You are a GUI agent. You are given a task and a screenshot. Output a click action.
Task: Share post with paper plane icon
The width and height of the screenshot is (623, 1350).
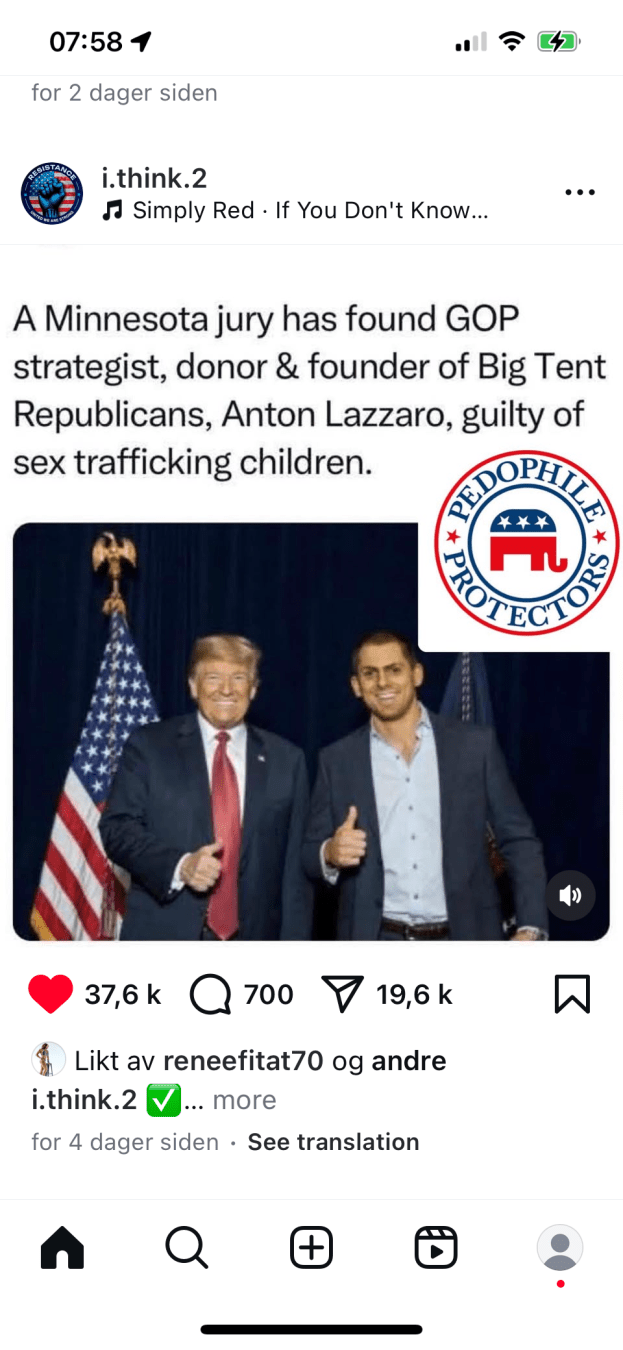point(342,994)
